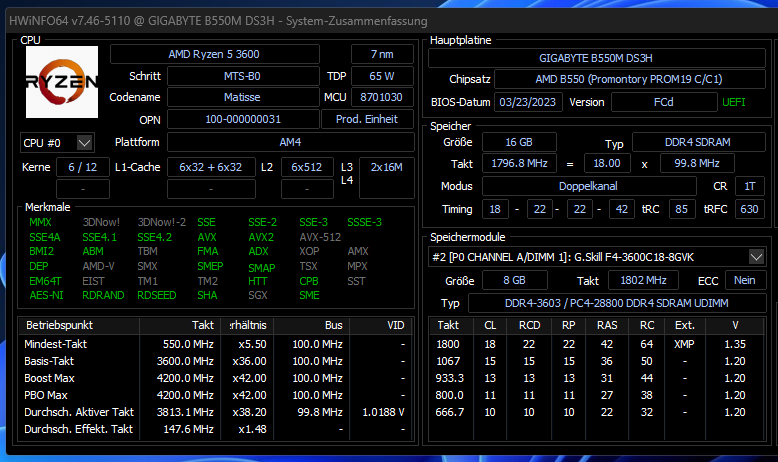Click the memory clock 1796.8 MHz value

tap(519, 163)
